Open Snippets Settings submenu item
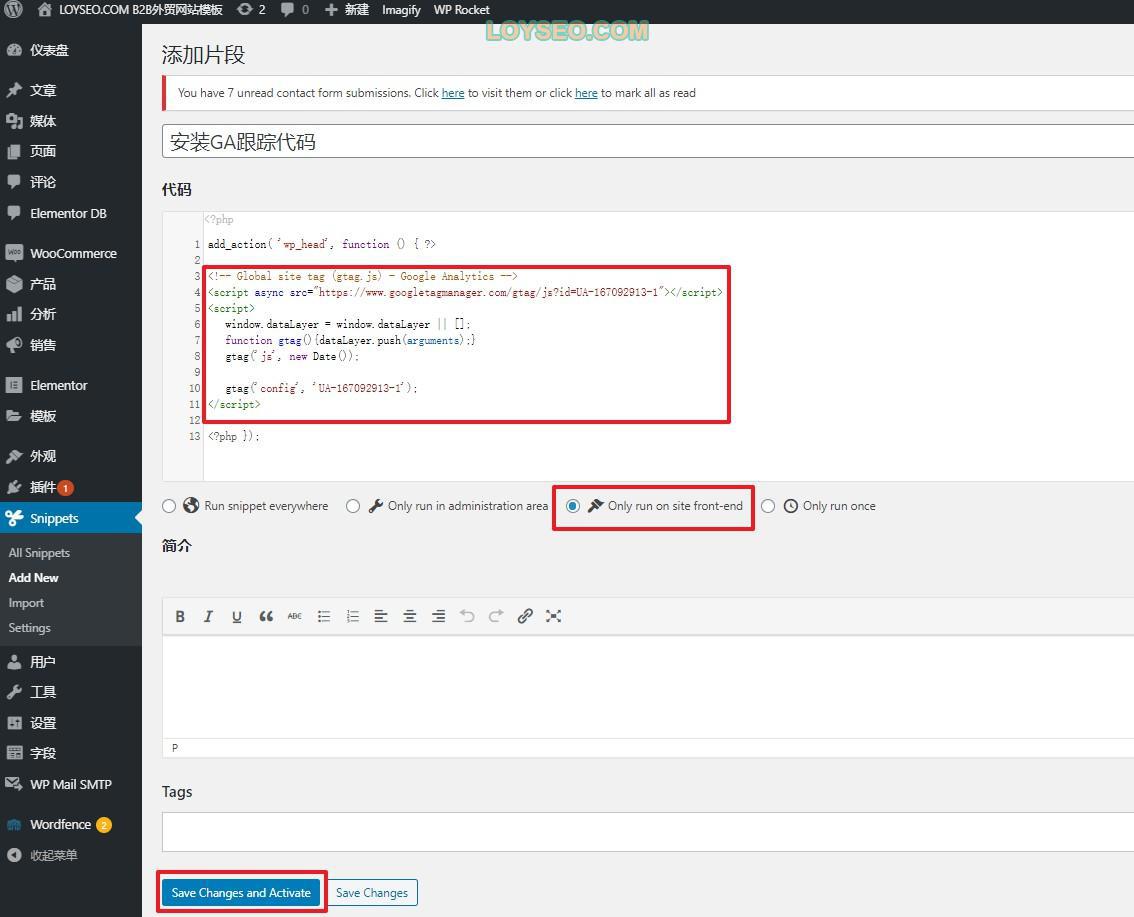The height and width of the screenshot is (917, 1134). click(x=30, y=628)
